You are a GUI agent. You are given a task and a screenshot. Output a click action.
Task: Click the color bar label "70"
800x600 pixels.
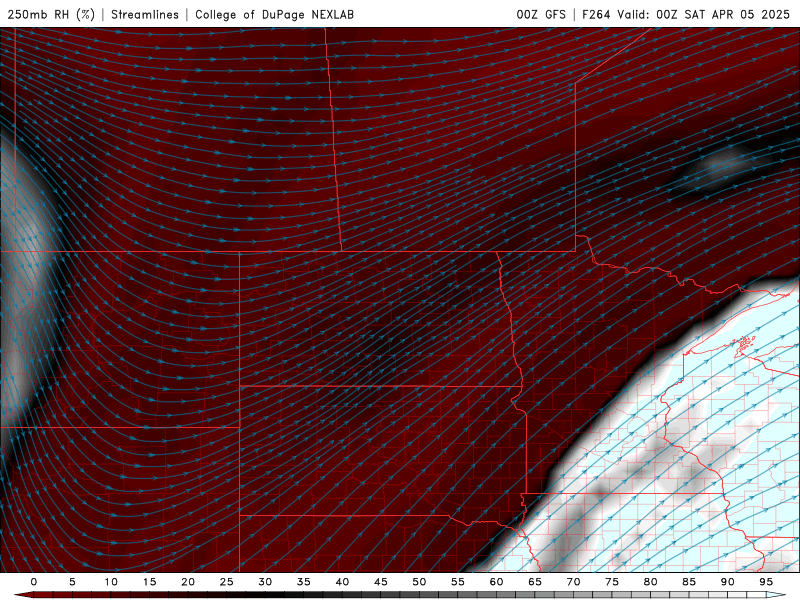573,582
